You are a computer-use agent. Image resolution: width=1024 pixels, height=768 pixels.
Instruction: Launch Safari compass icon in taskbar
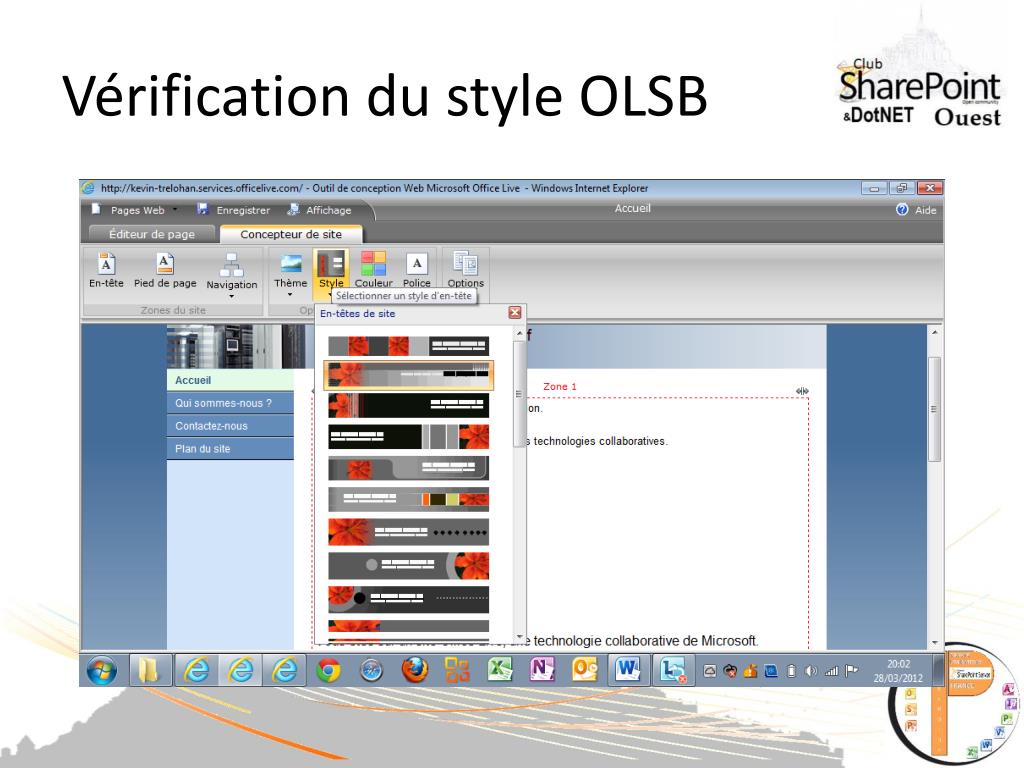pyautogui.click(x=372, y=670)
